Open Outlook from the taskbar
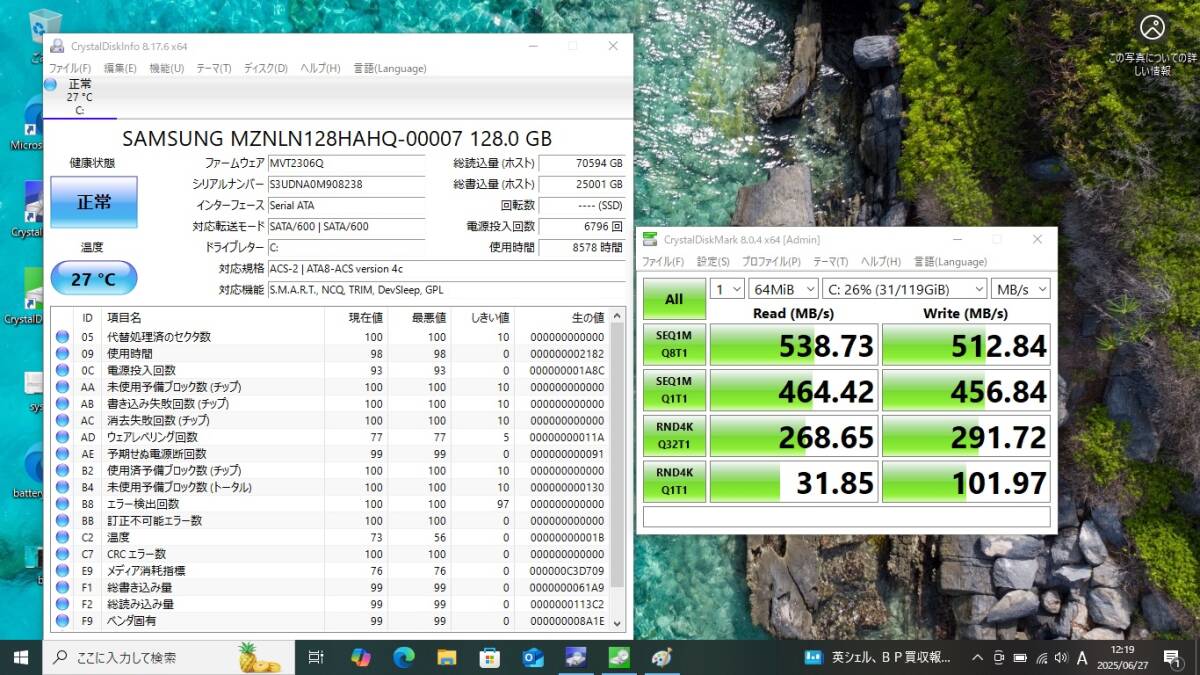 pyautogui.click(x=533, y=657)
